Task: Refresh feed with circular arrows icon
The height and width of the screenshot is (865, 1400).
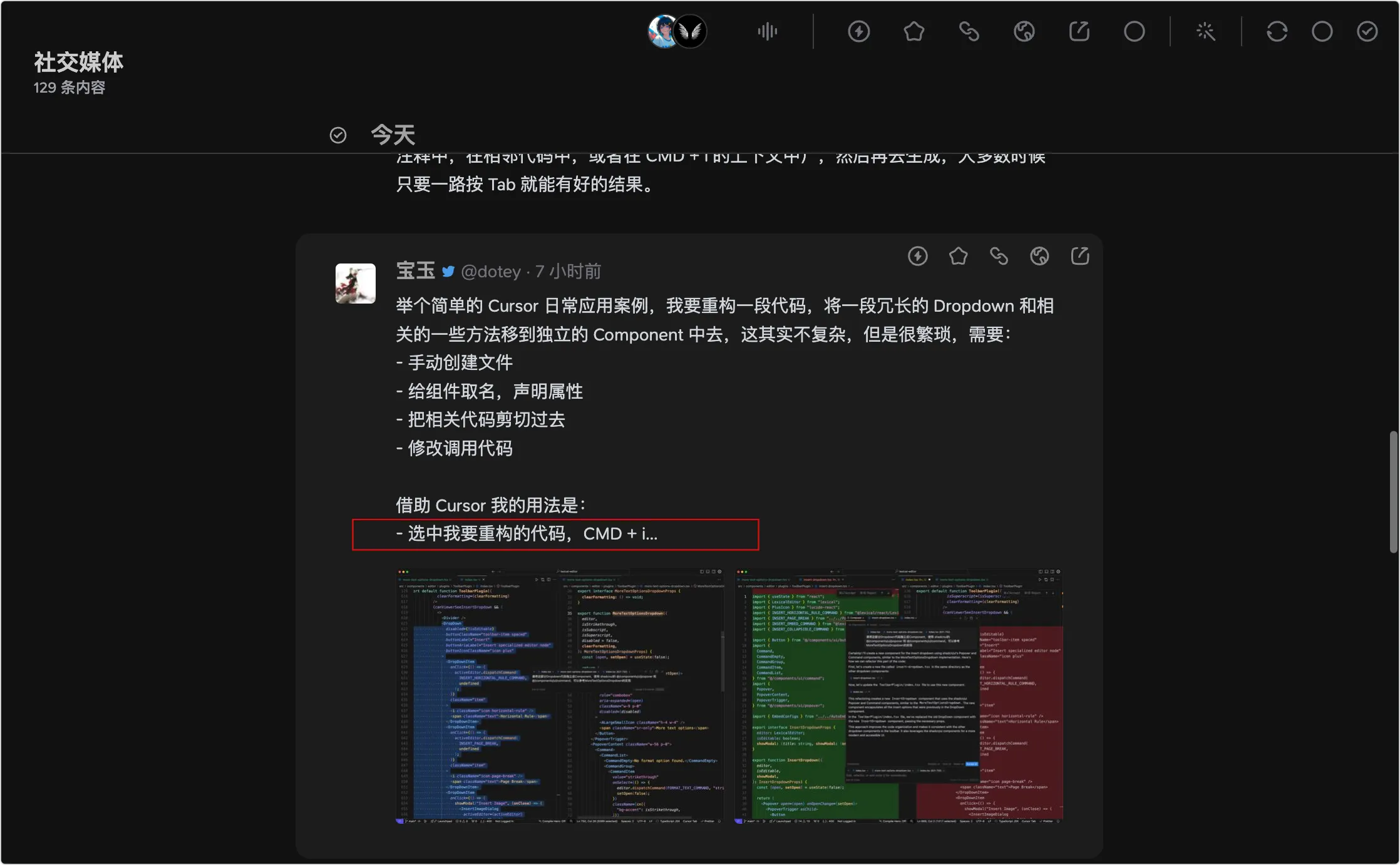Action: click(1277, 31)
